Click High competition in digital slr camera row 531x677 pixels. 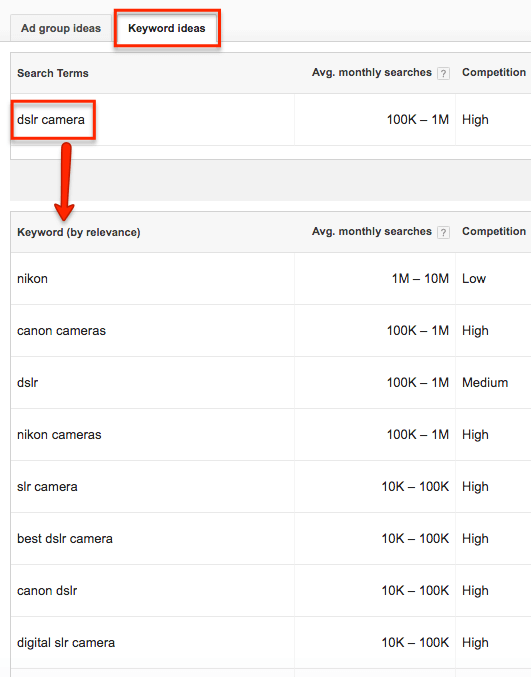475,643
